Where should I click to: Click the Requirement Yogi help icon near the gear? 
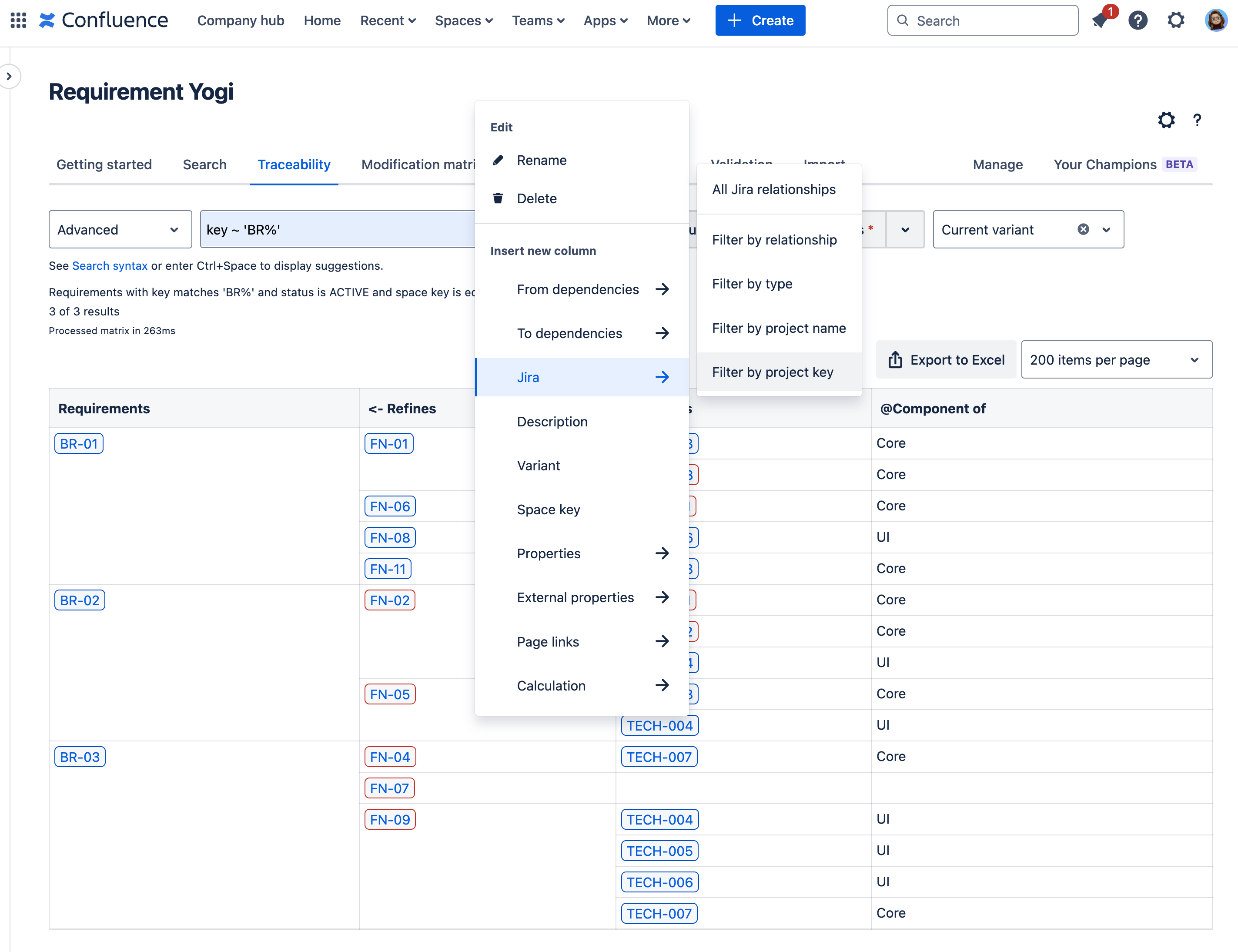click(1197, 120)
